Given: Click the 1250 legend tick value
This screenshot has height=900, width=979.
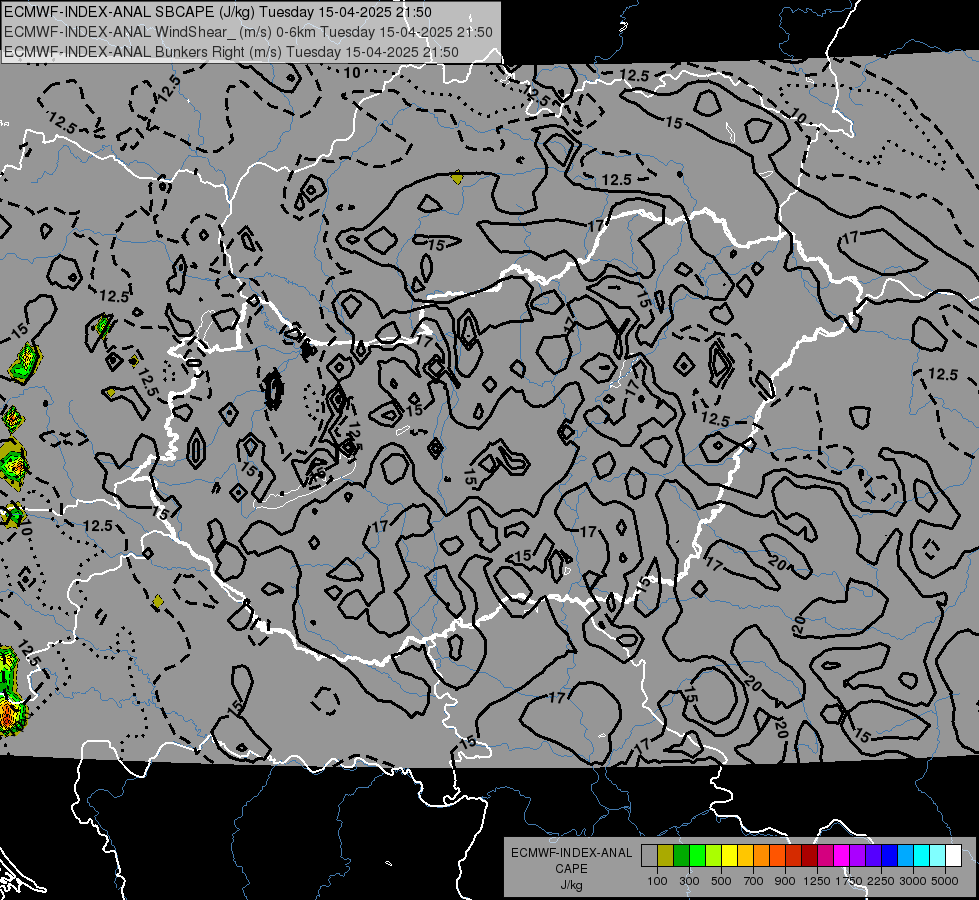Looking at the screenshot, I should (817, 881).
